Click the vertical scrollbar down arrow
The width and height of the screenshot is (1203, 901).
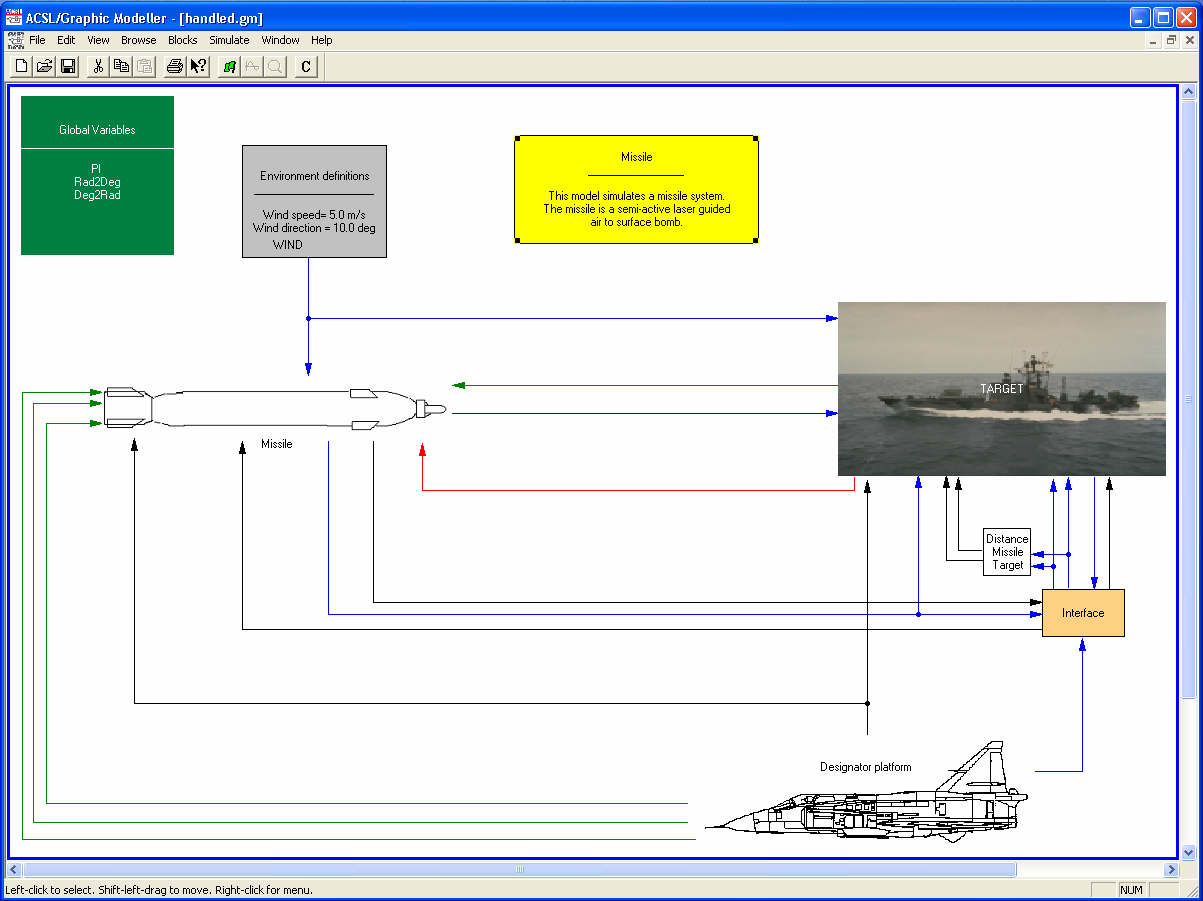coord(1188,853)
